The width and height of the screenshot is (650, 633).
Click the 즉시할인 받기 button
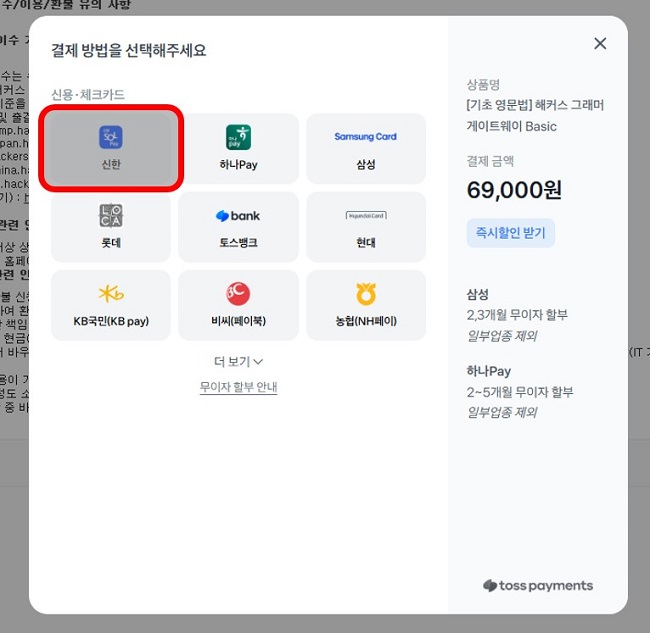(510, 233)
